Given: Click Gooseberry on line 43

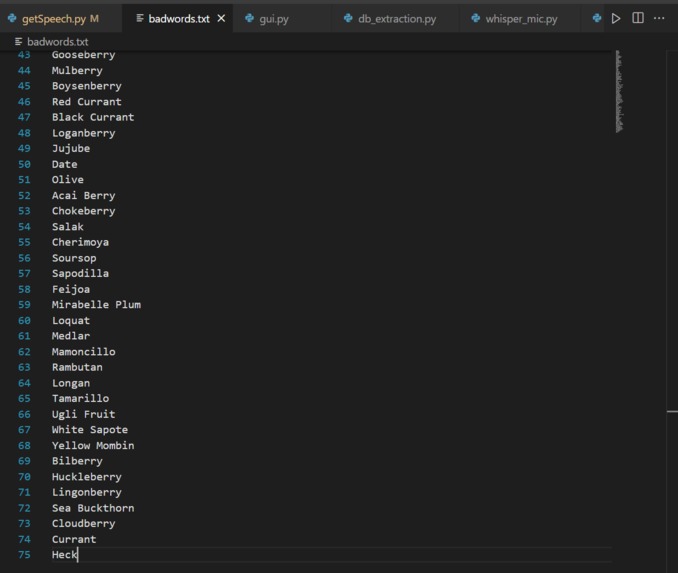Looking at the screenshot, I should point(83,55).
